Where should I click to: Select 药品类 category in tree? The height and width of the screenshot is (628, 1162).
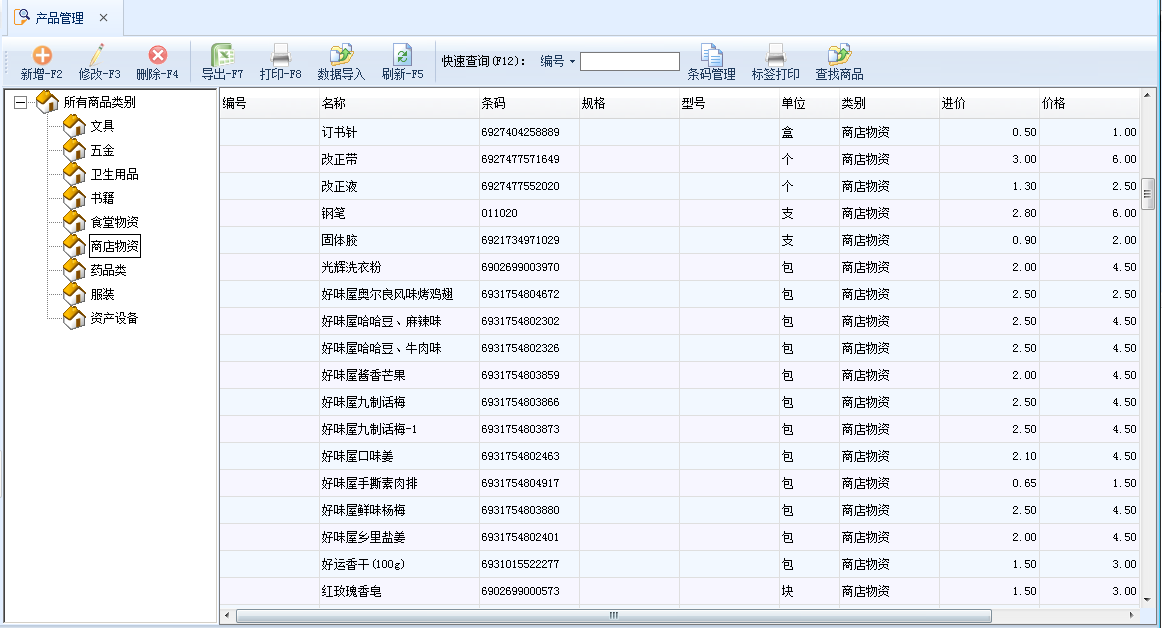coord(108,270)
